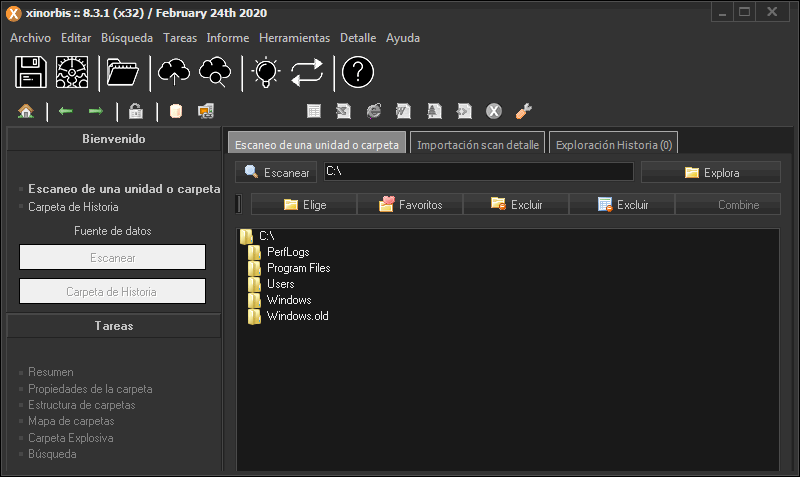Click Mapa de carpetas task link
Image resolution: width=800 pixels, height=477 pixels.
(x=71, y=421)
